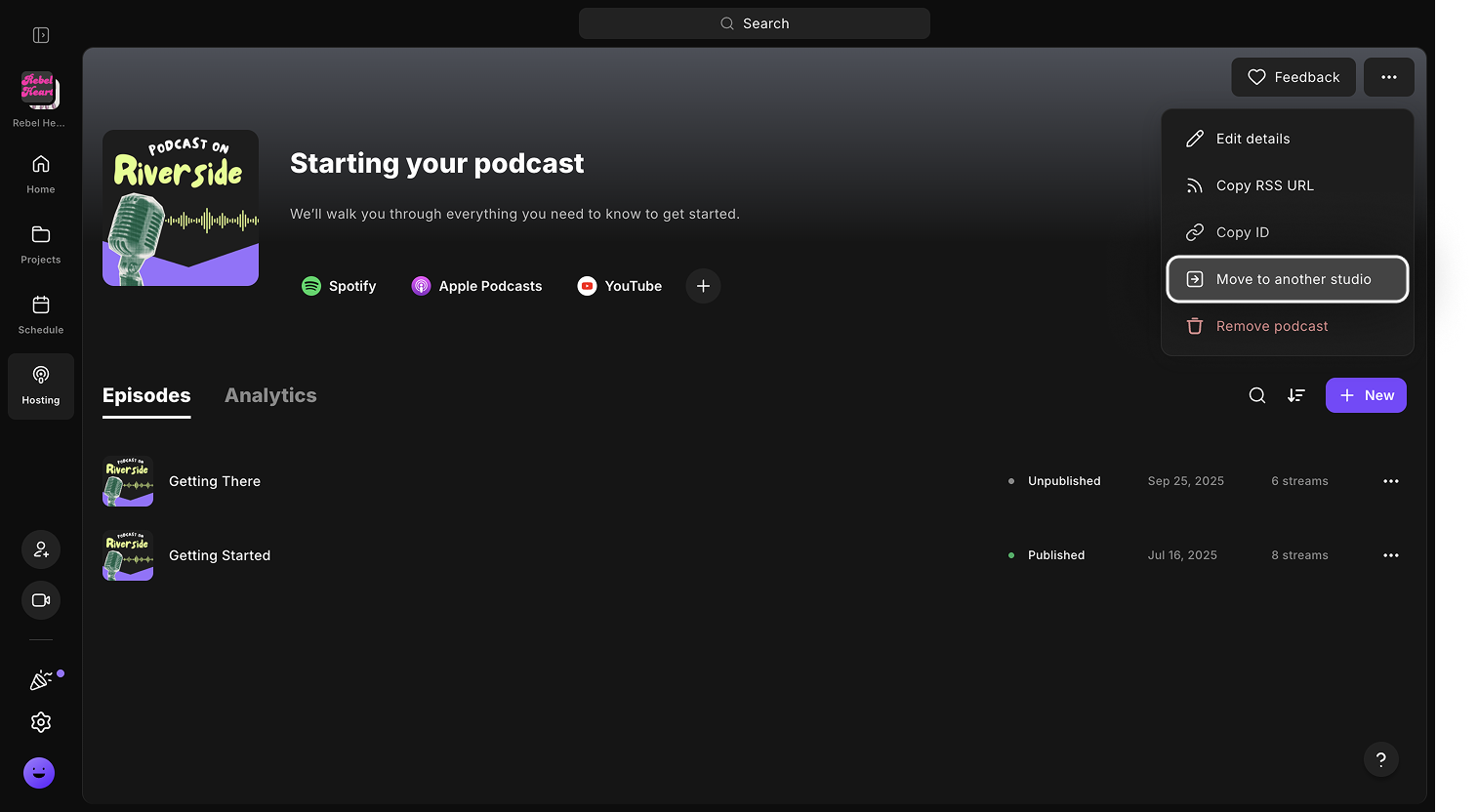Viewport: 1478px width, 812px height.
Task: Toggle the sidebar collapse icon
Action: pyautogui.click(x=41, y=35)
